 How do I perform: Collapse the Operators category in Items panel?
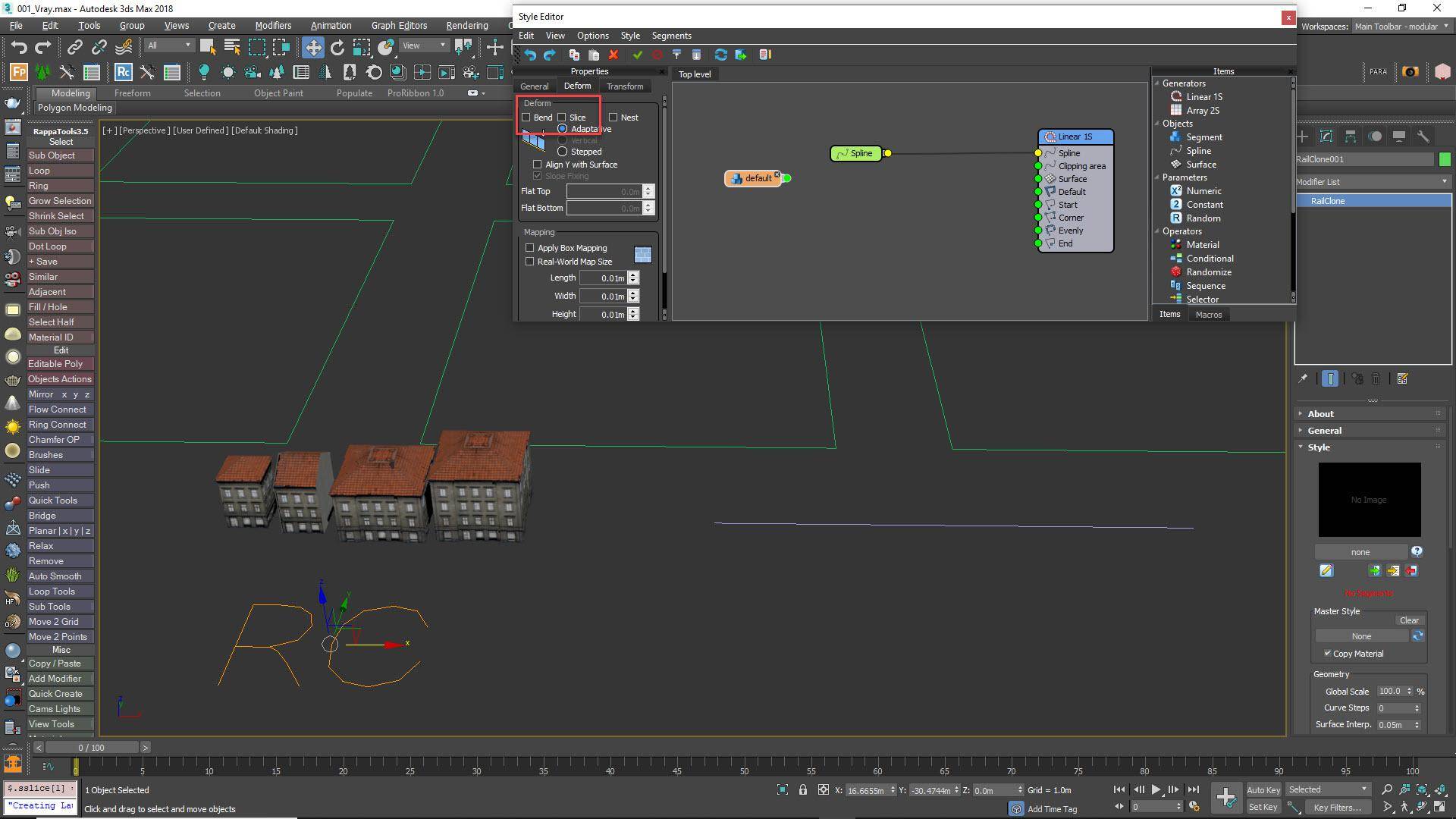coord(1156,231)
